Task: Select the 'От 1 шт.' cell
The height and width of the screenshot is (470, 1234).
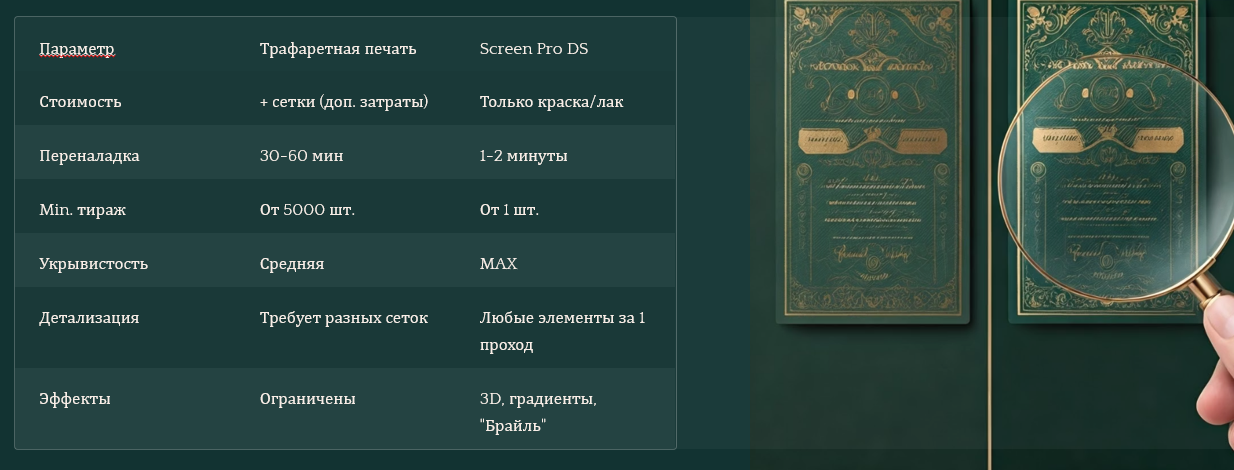Action: coord(509,210)
